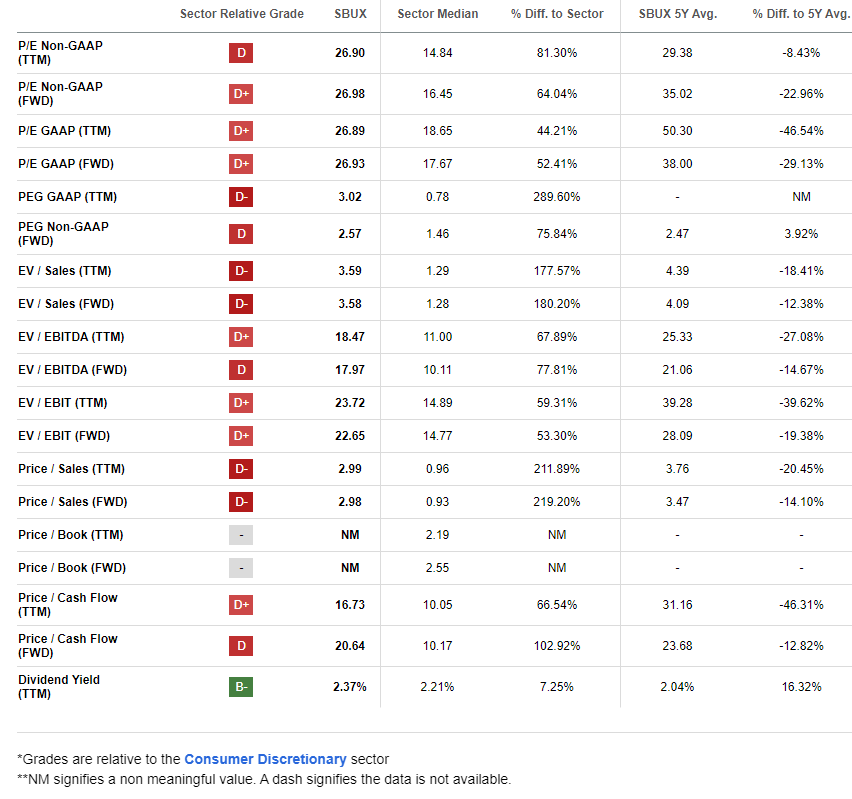Image resolution: width=852 pixels, height=799 pixels.
Task: Select the P/E GAAP (TTM) row label
Action: point(64,131)
